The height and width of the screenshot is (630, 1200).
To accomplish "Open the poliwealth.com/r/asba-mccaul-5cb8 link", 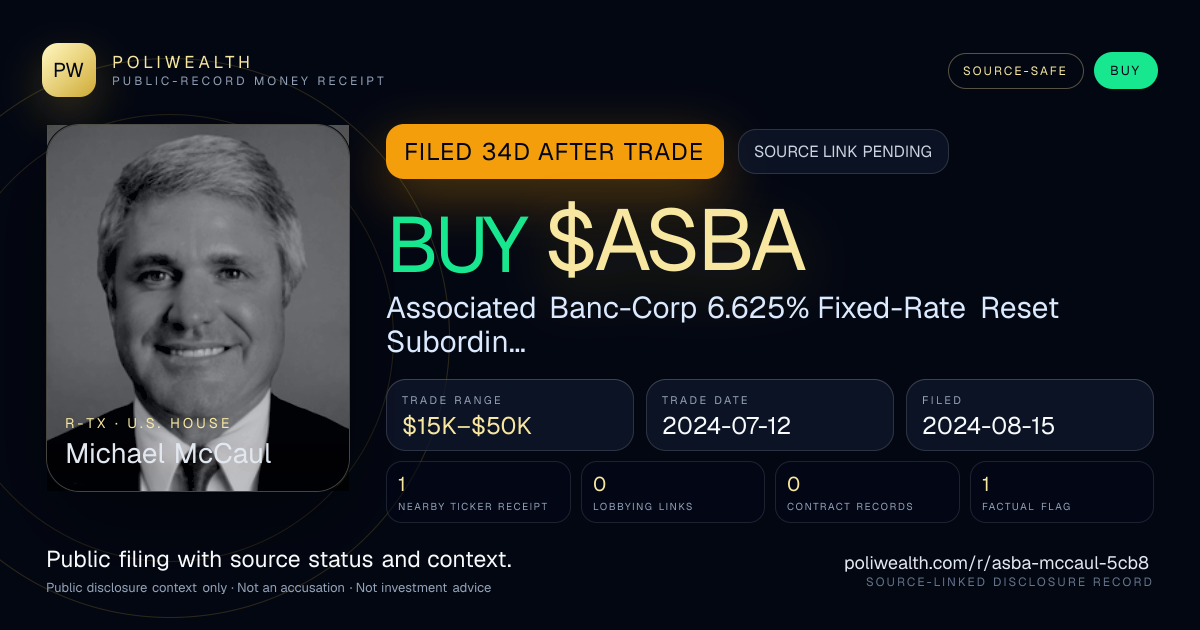I will pyautogui.click(x=997, y=563).
